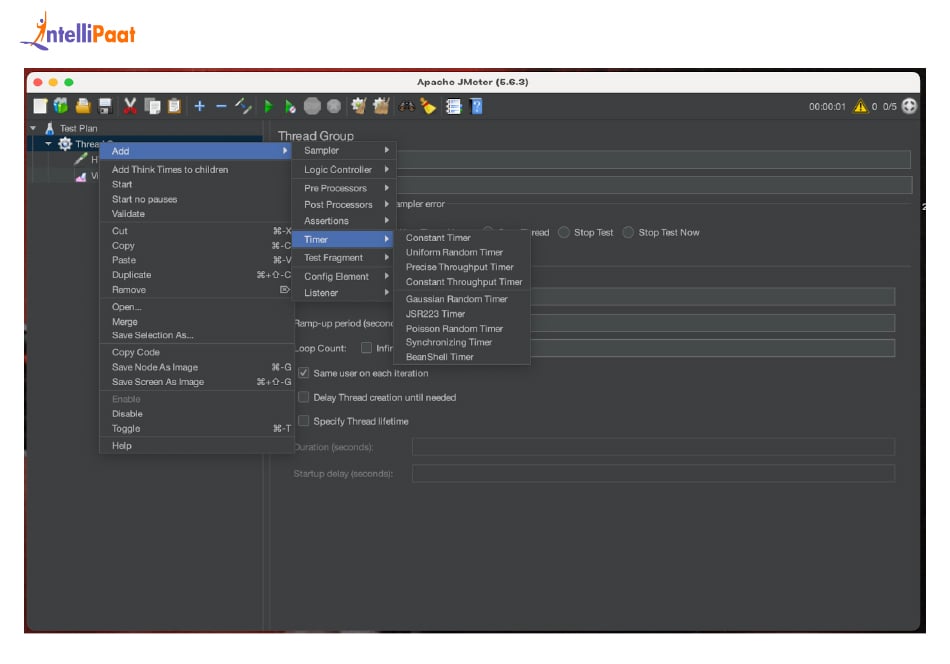Screen dimensions: 950x664
Task: Expand the Pre Processors submenu
Action: [344, 188]
